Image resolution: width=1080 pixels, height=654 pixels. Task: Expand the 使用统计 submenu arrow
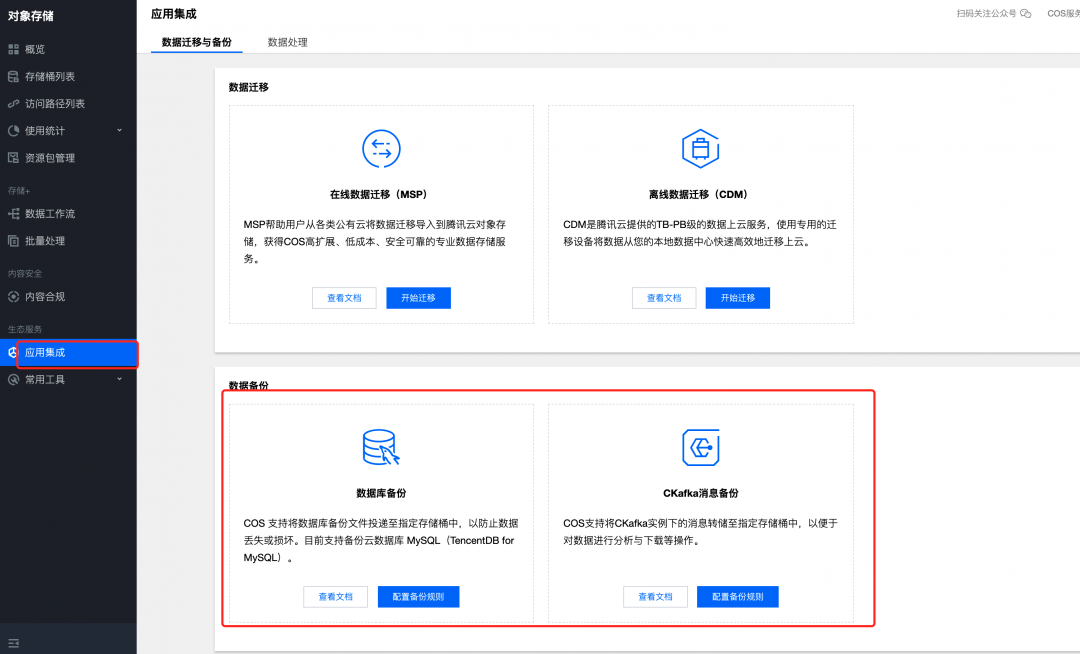click(119, 131)
